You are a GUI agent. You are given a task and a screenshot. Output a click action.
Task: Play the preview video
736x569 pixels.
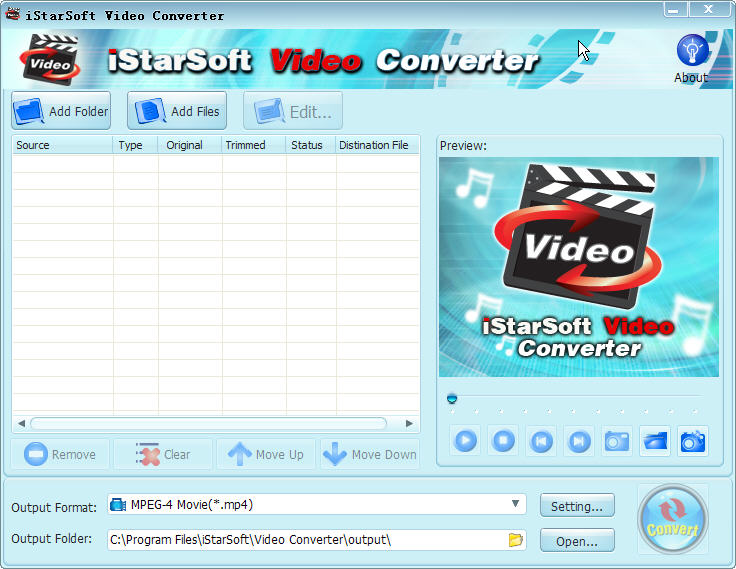coord(466,441)
